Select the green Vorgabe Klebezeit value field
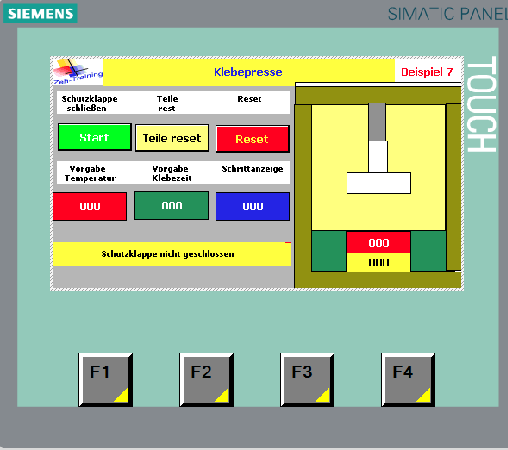508x450 pixels. tap(172, 206)
